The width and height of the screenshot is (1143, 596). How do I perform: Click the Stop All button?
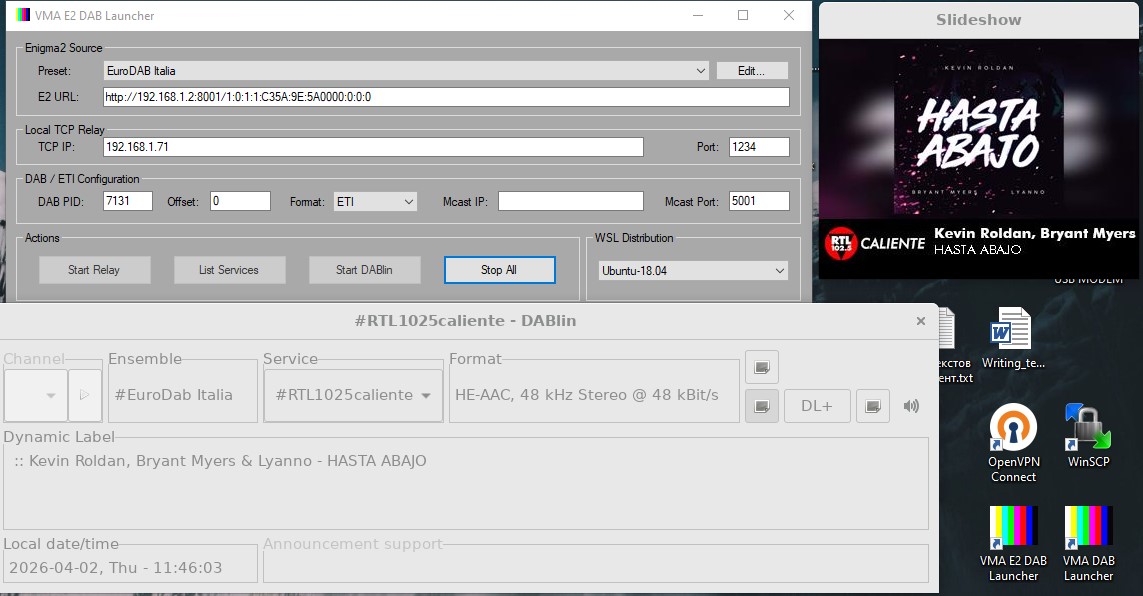[x=499, y=270]
